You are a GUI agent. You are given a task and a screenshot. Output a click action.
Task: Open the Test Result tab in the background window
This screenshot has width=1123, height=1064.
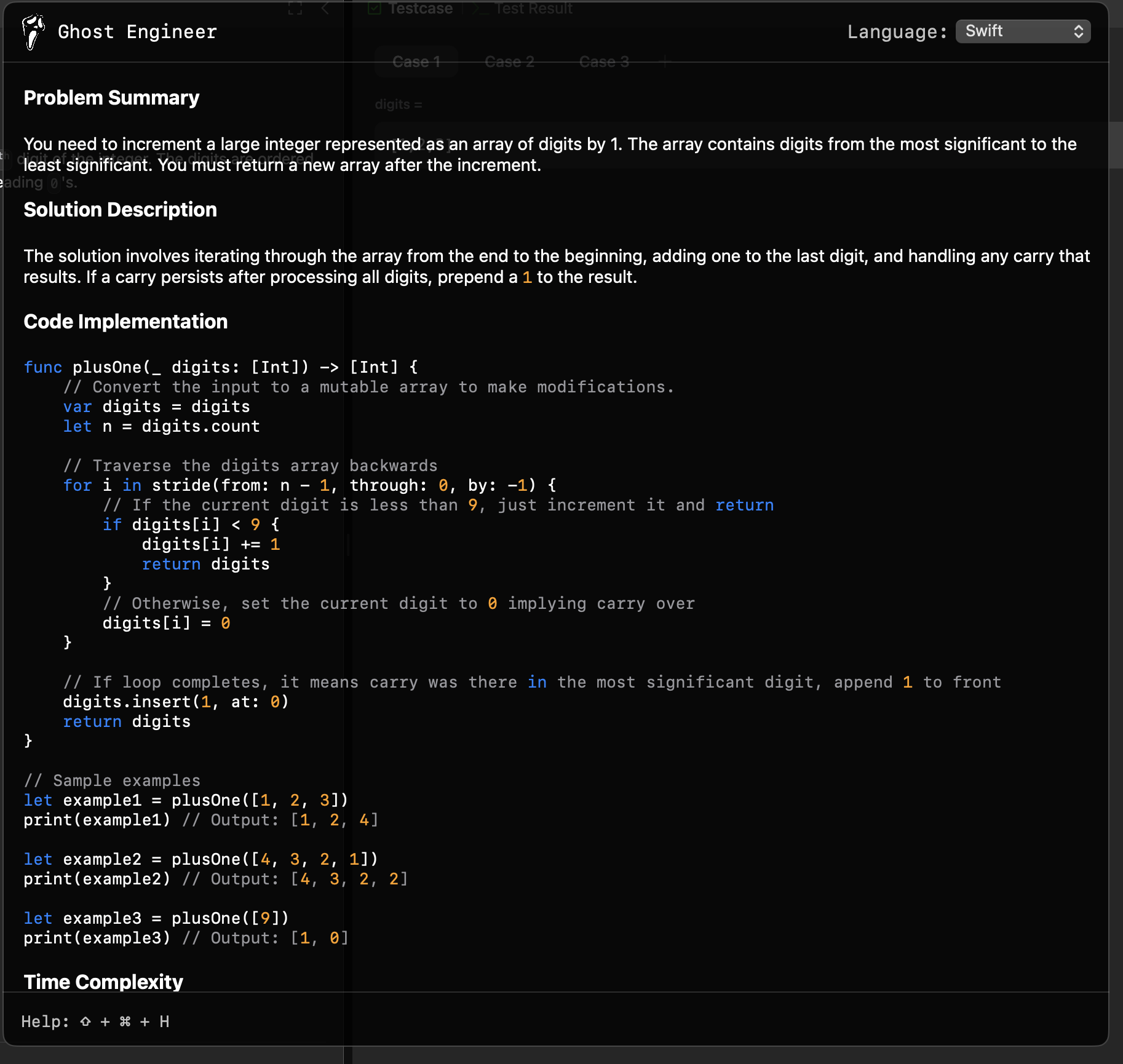[x=524, y=8]
